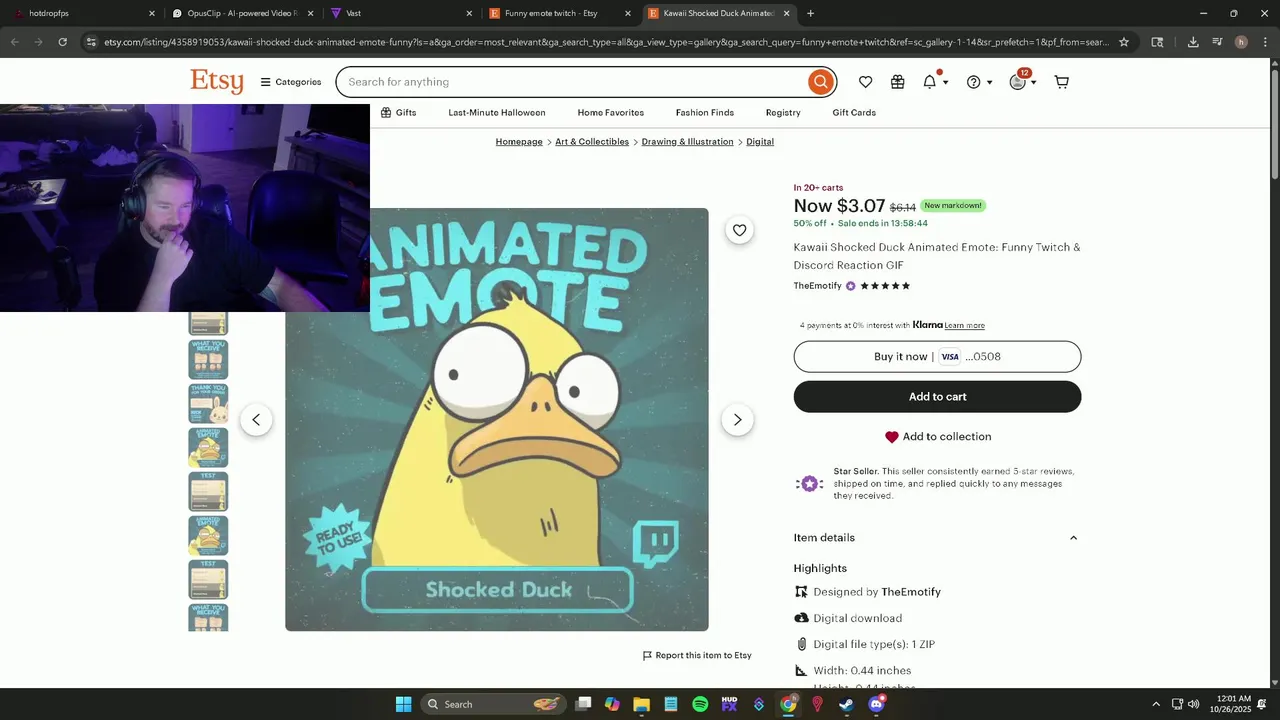The height and width of the screenshot is (720, 1280).
Task: Open the volume control in the tray
Action: click(1193, 704)
